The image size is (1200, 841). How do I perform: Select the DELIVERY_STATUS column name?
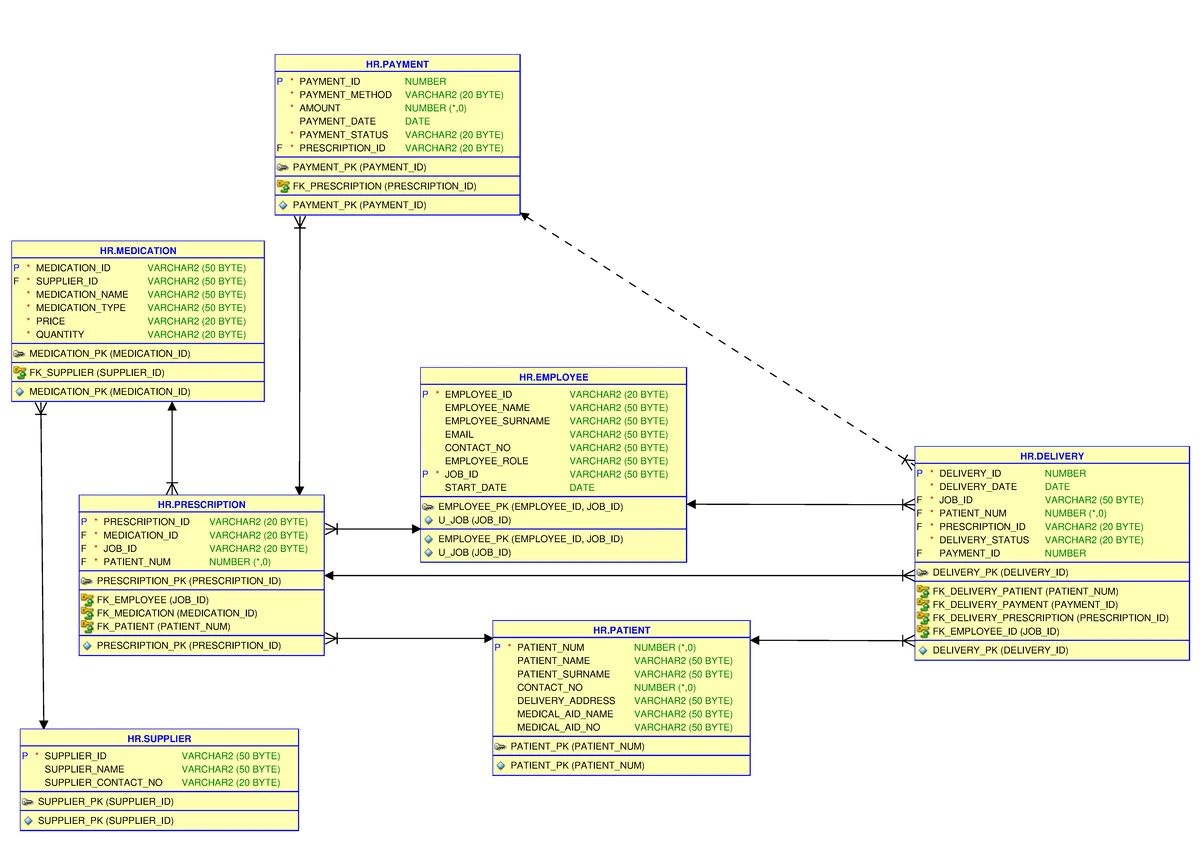984,540
